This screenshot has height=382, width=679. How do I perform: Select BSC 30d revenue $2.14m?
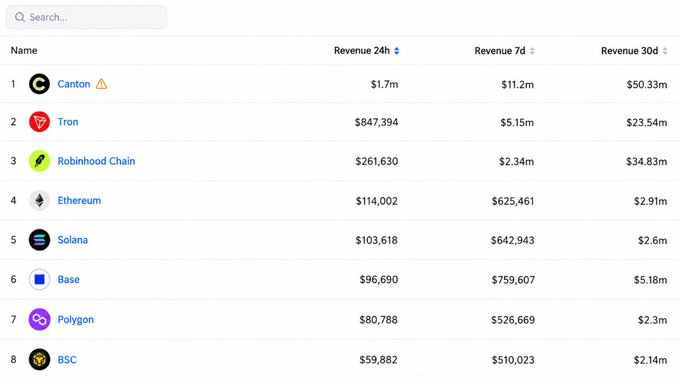point(650,359)
